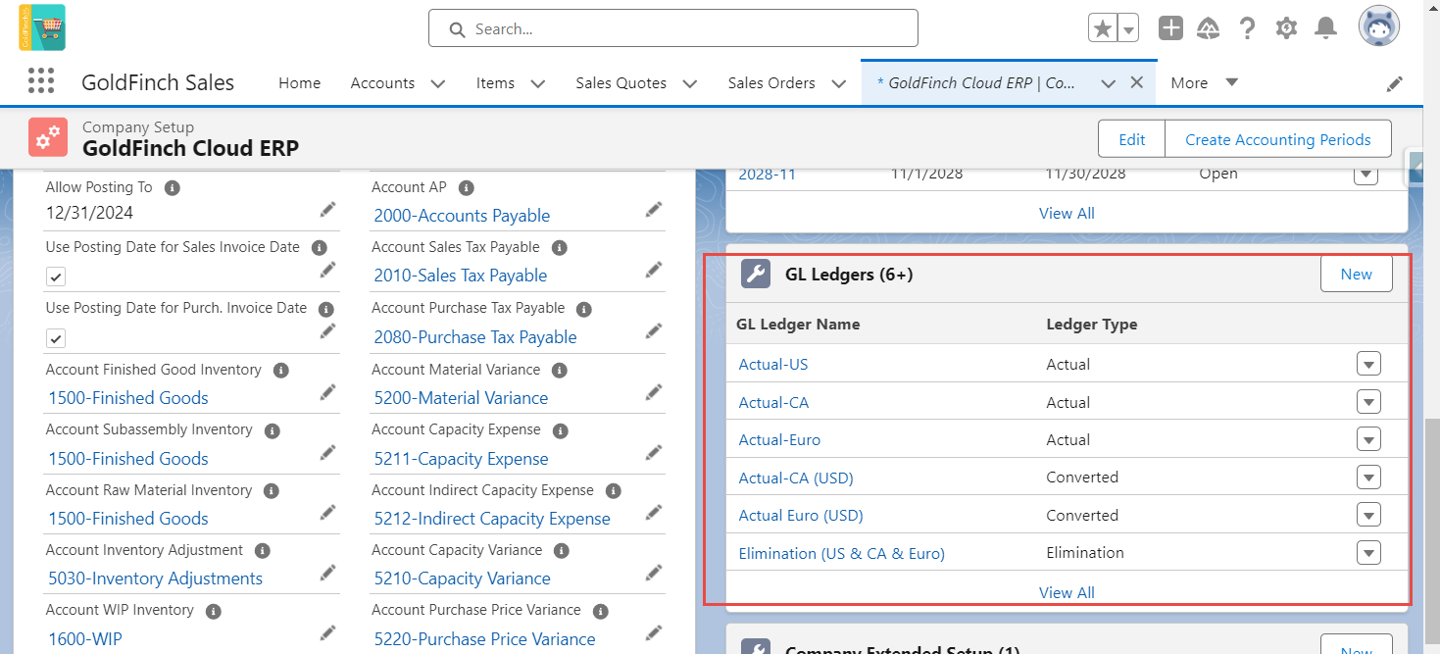Click the Edit button
The width and height of the screenshot is (1440, 654).
tap(1132, 139)
